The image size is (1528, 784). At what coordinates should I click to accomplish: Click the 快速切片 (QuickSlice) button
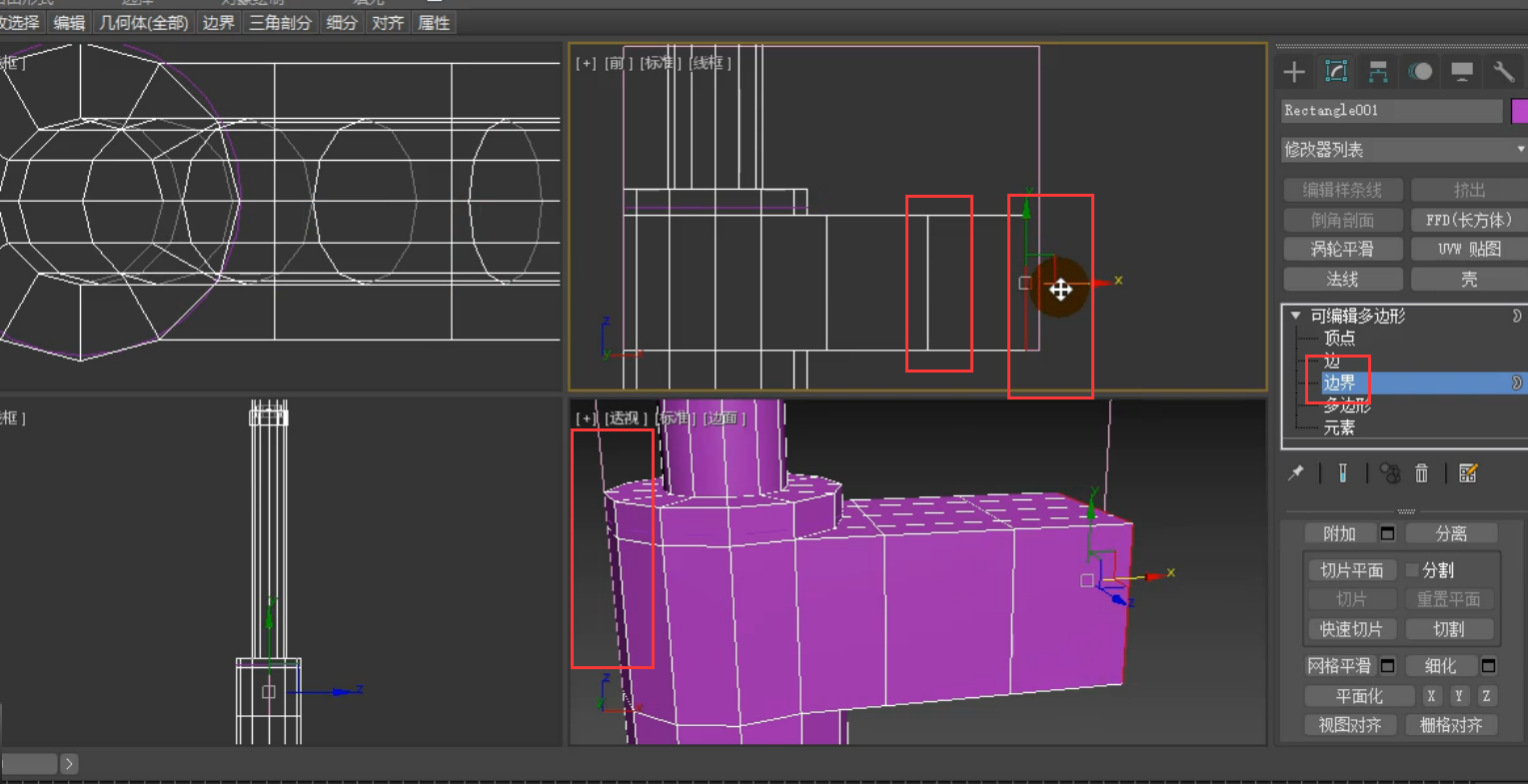1351,629
